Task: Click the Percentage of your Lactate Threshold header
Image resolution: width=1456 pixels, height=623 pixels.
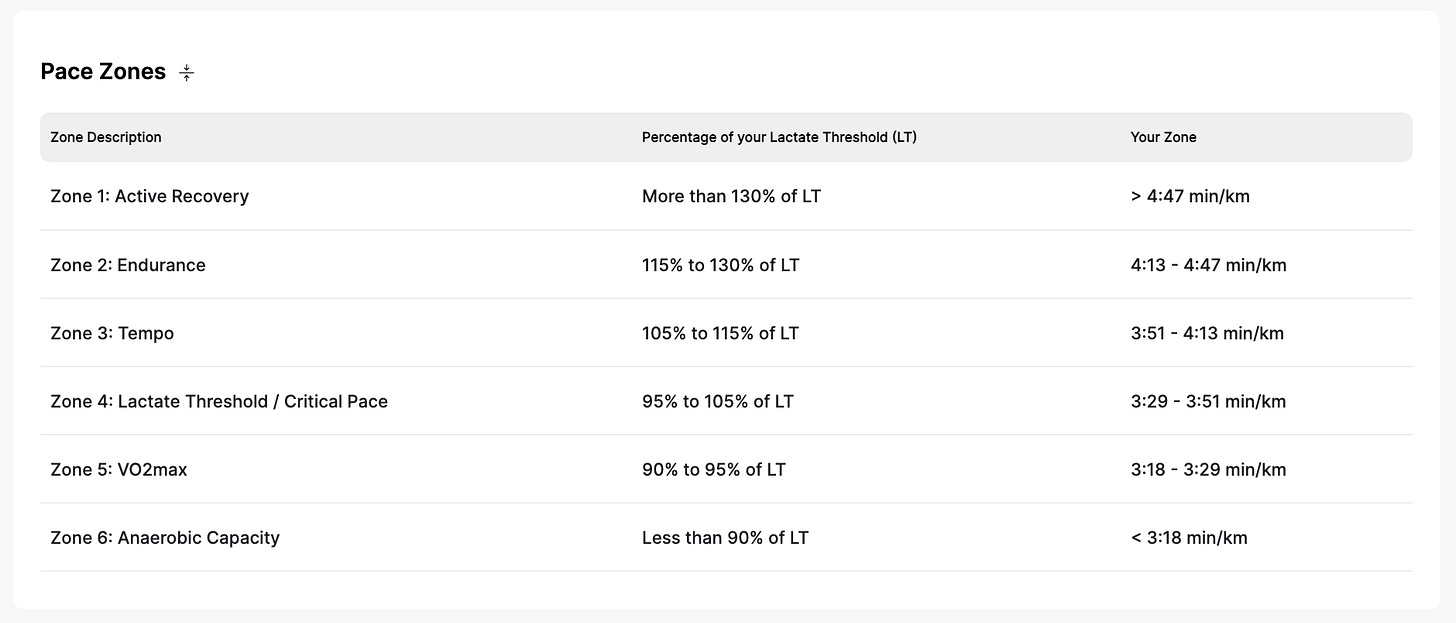Action: pos(779,137)
